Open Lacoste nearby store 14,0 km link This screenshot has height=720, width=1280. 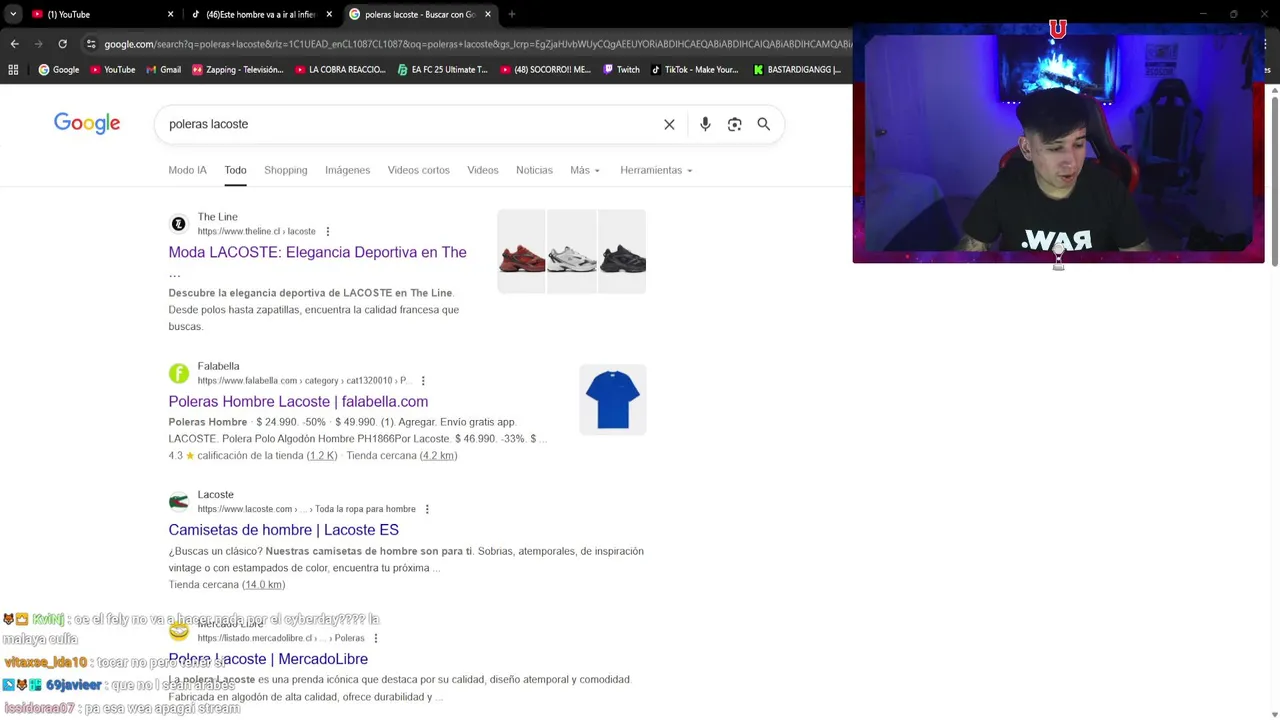coord(263,584)
